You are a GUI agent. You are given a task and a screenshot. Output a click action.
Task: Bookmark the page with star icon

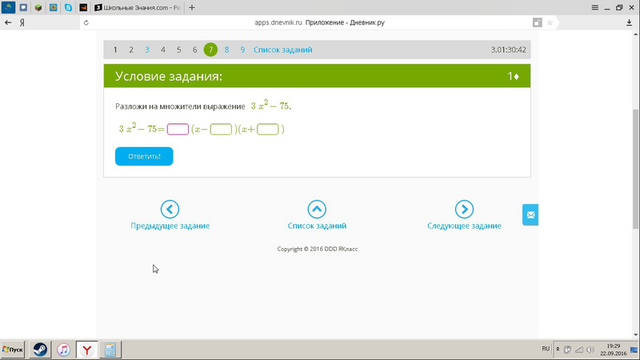click(550, 23)
